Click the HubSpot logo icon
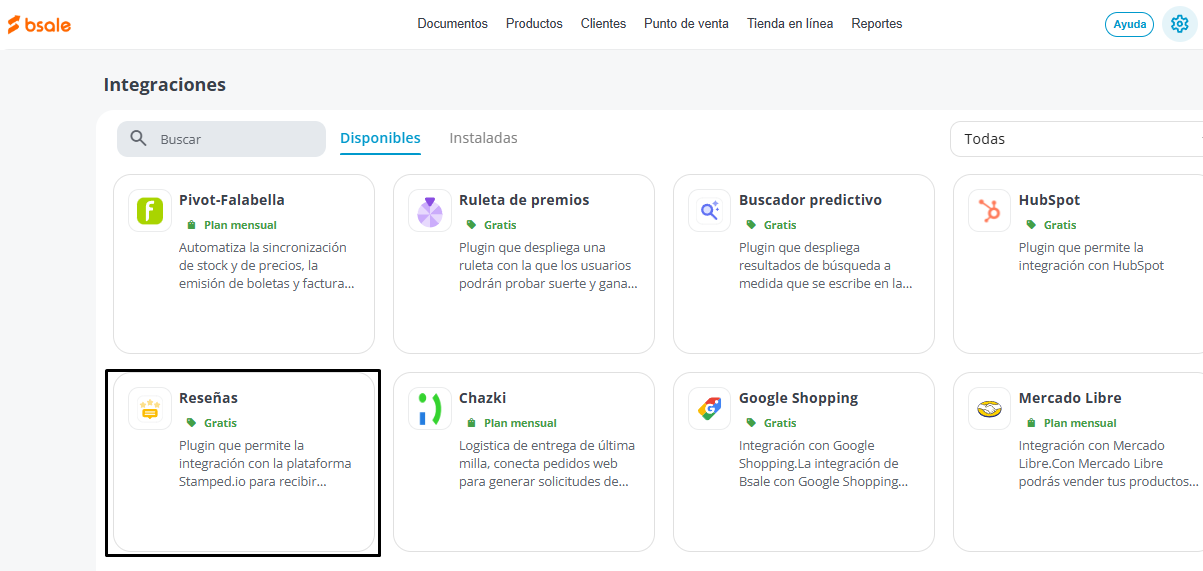Viewport: 1203px width, 571px height. point(990,211)
